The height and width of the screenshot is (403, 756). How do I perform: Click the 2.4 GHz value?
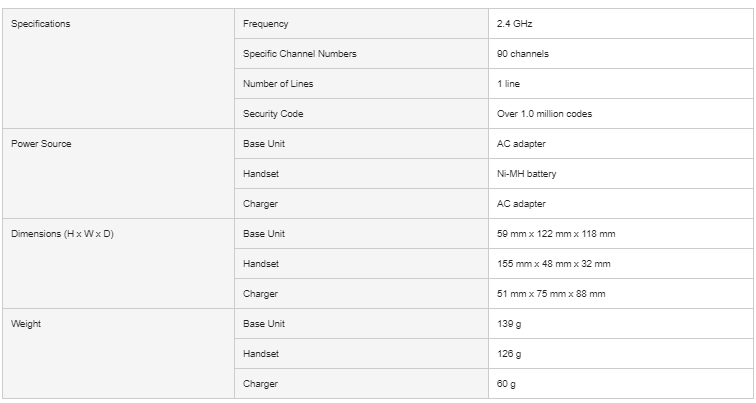[515, 24]
